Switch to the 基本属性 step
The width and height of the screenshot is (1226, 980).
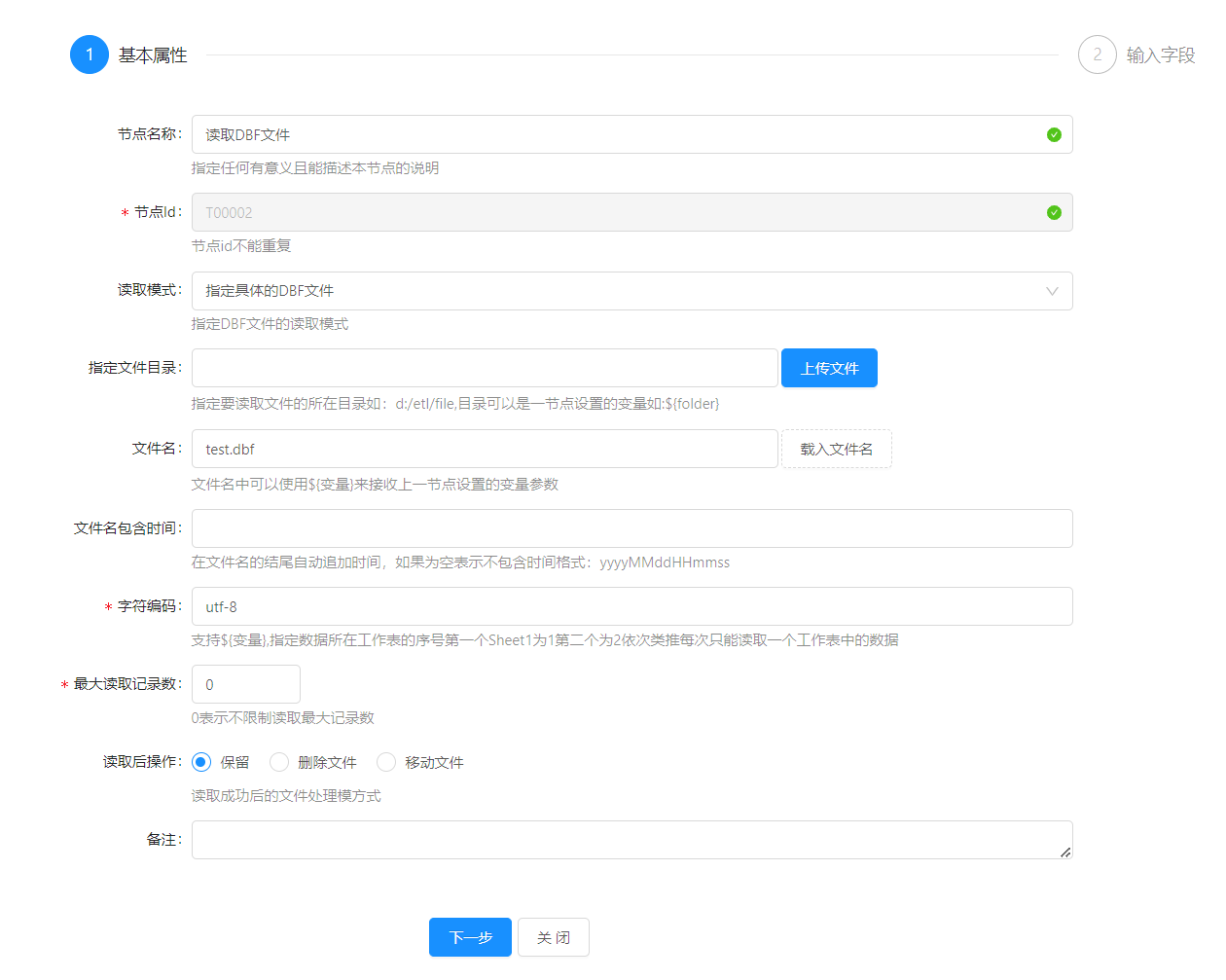tap(153, 55)
